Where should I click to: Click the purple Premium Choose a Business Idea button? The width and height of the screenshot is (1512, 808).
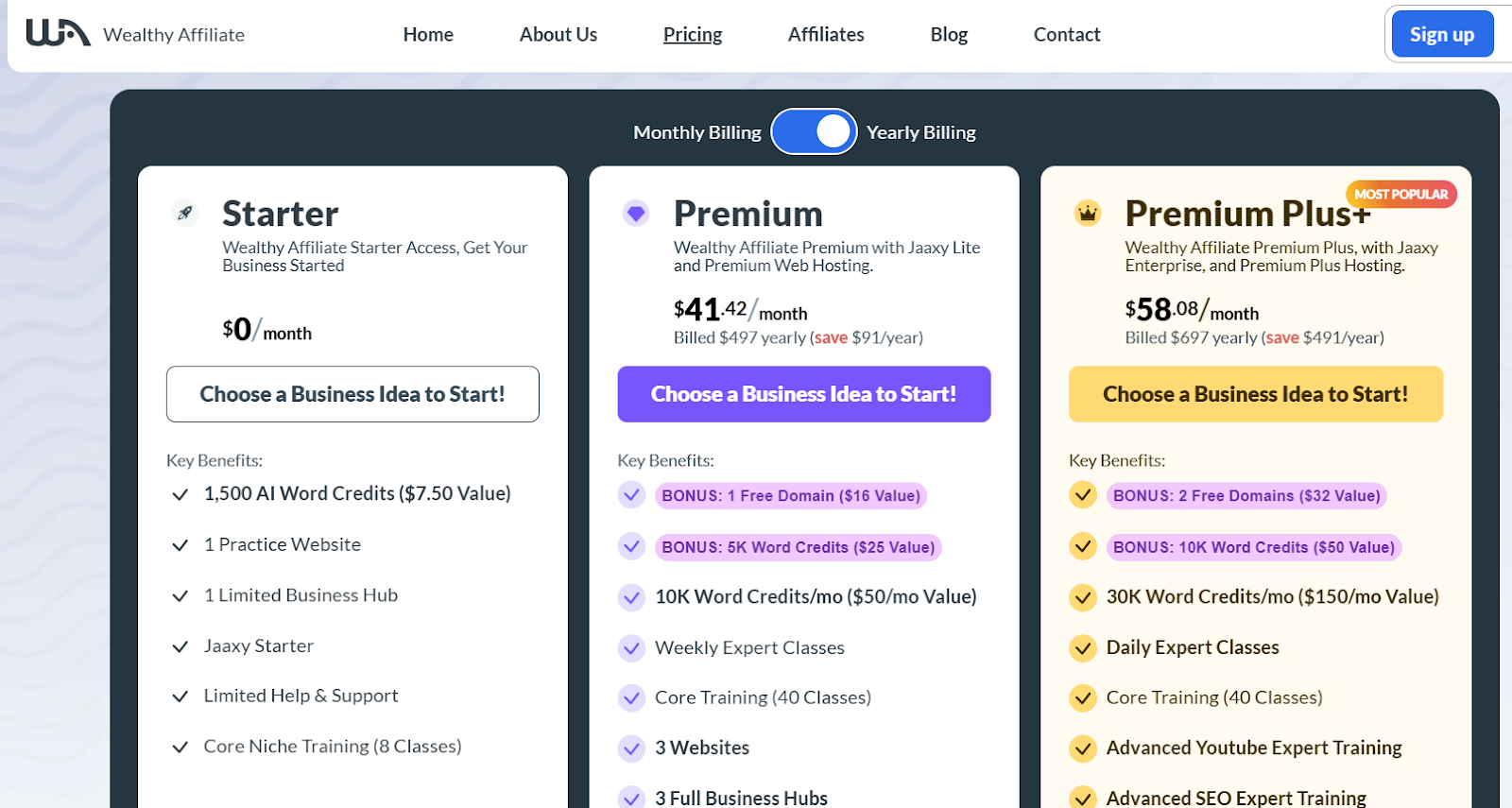coord(803,394)
